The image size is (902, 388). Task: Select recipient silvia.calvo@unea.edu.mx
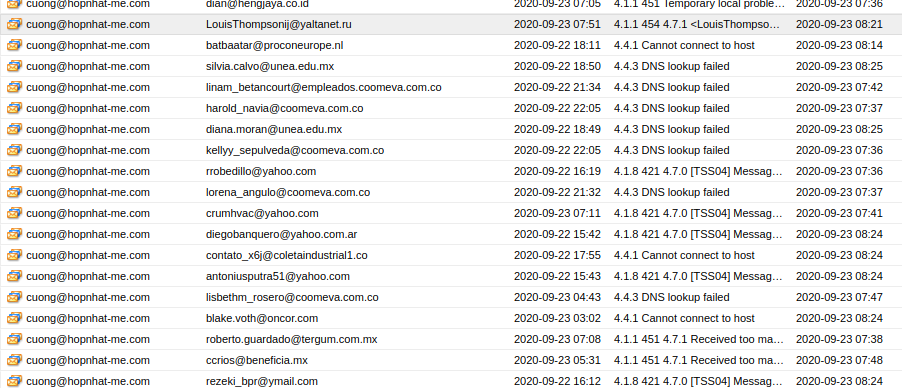pyautogui.click(x=270, y=66)
